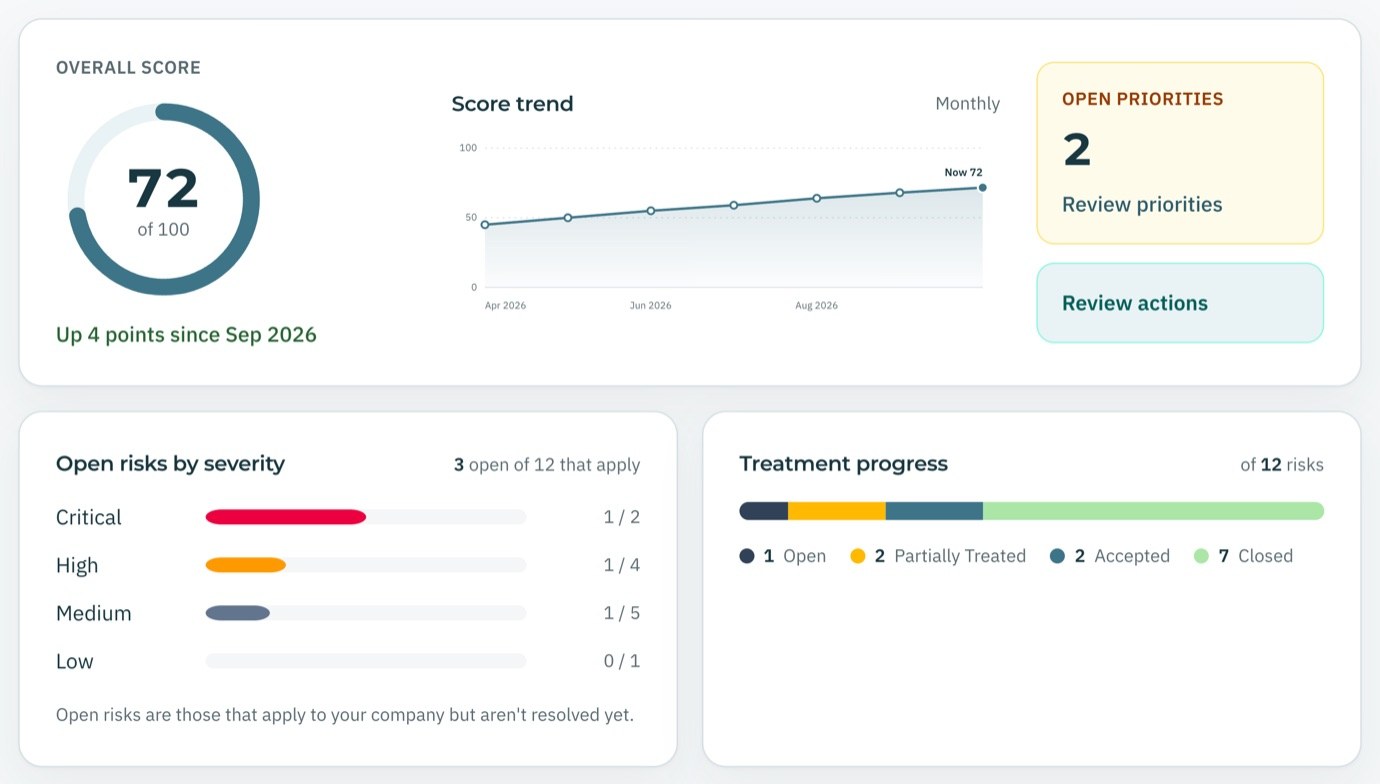
Task: Open the Review actions button
Action: 1180,303
